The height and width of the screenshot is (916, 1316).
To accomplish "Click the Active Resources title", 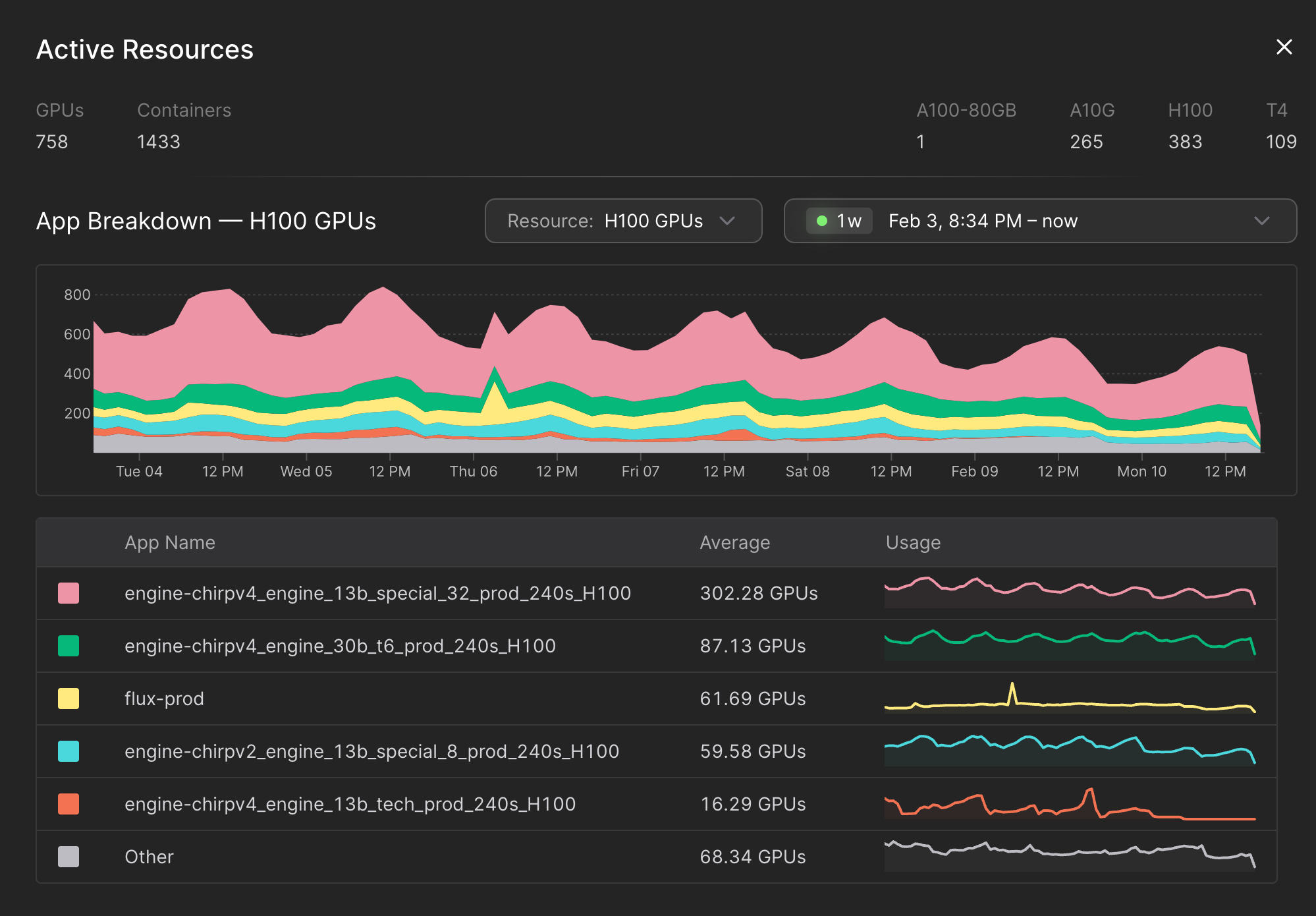I will [145, 49].
